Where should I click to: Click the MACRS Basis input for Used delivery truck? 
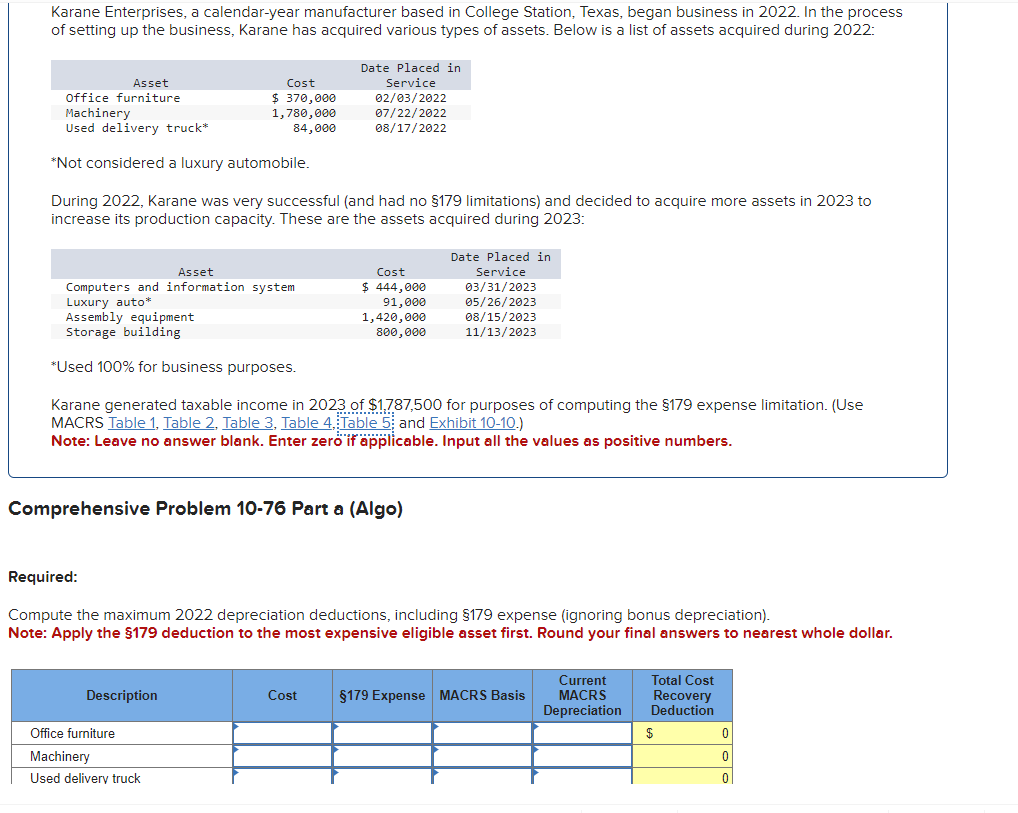[482, 777]
